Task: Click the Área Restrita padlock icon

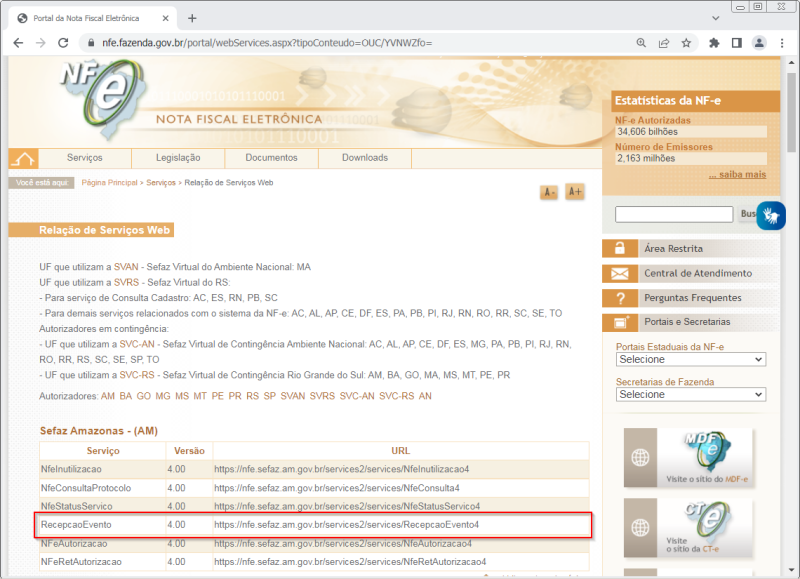Action: [x=622, y=247]
